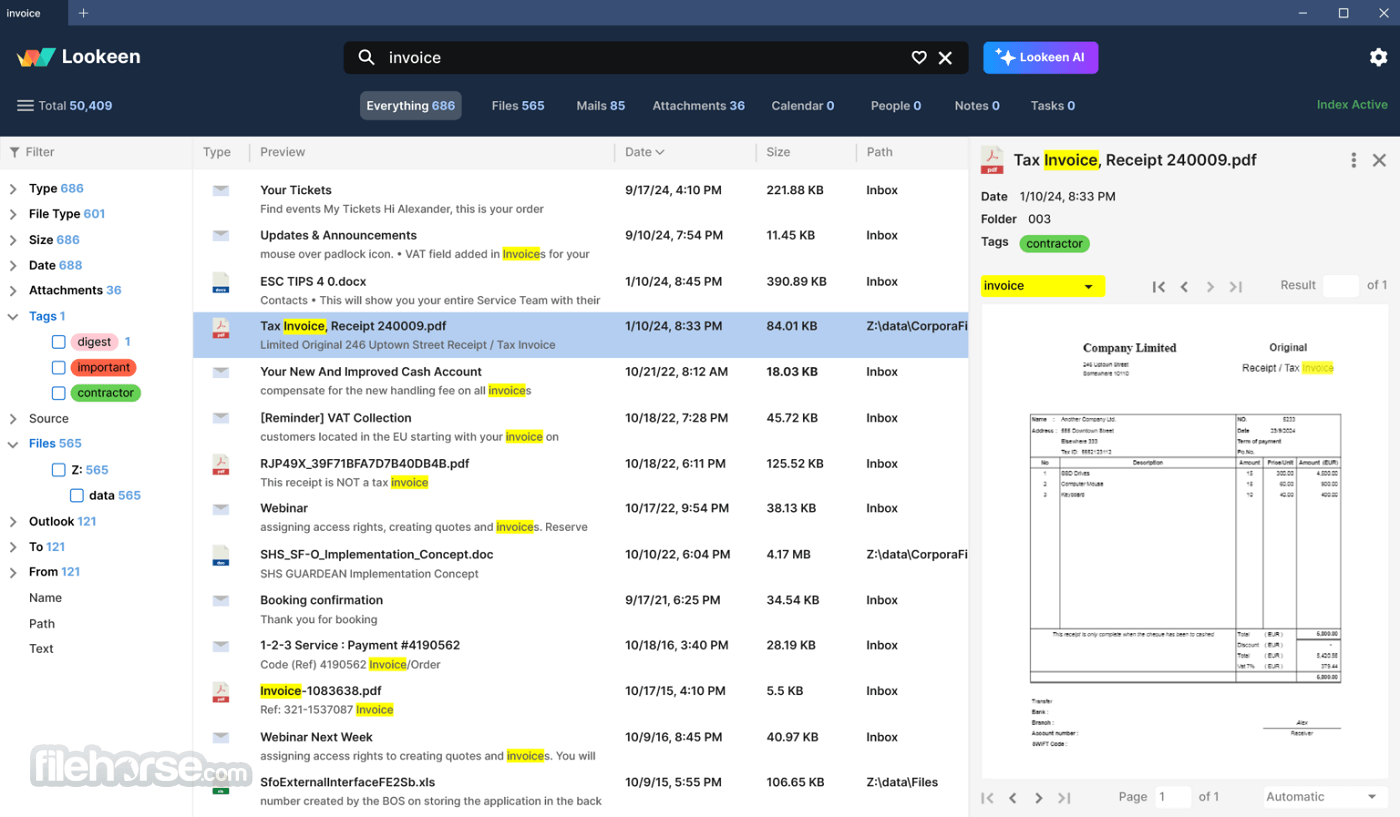Switch to the Files 565 tab
The height and width of the screenshot is (817, 1400).
(x=518, y=106)
